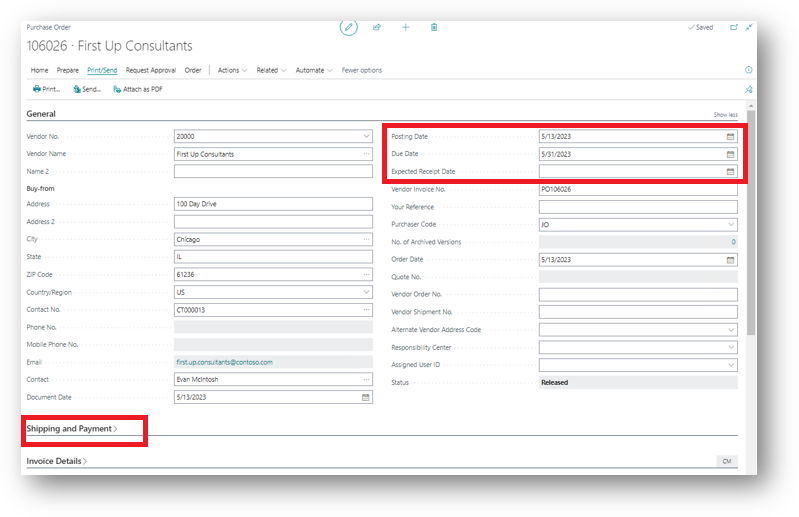Viewport: 799px width, 517px height.
Task: Switch to Prepare tab
Action: coord(68,70)
